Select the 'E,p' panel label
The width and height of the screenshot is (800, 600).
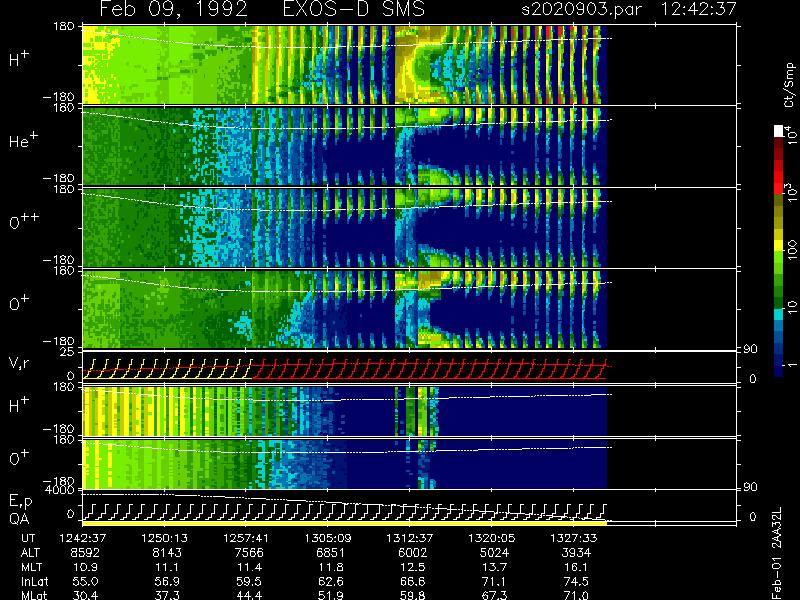click(x=20, y=502)
